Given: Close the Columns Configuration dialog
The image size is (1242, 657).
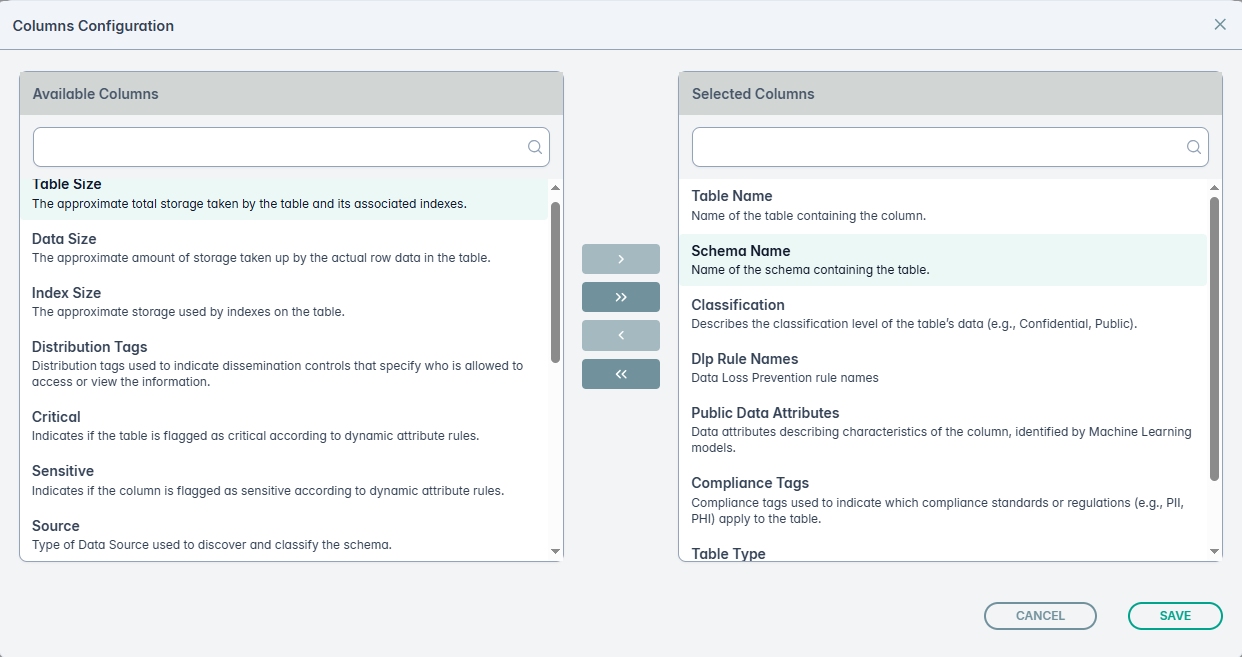Looking at the screenshot, I should pyautogui.click(x=1219, y=25).
